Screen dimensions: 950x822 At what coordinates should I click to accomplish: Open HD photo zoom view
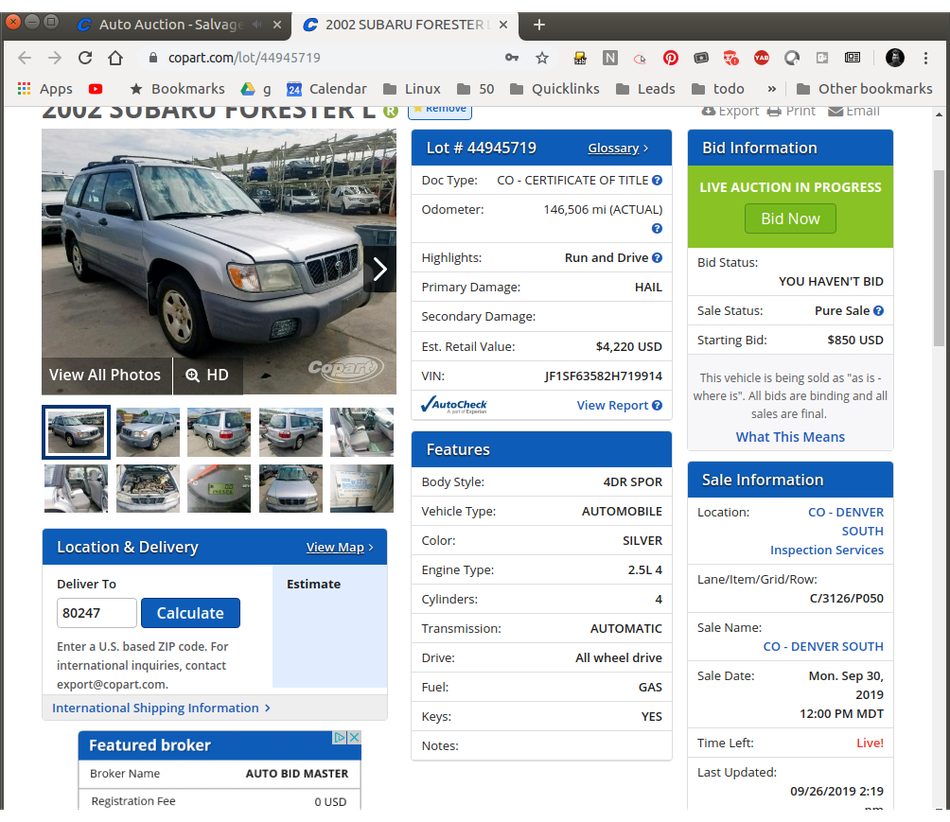tap(208, 375)
